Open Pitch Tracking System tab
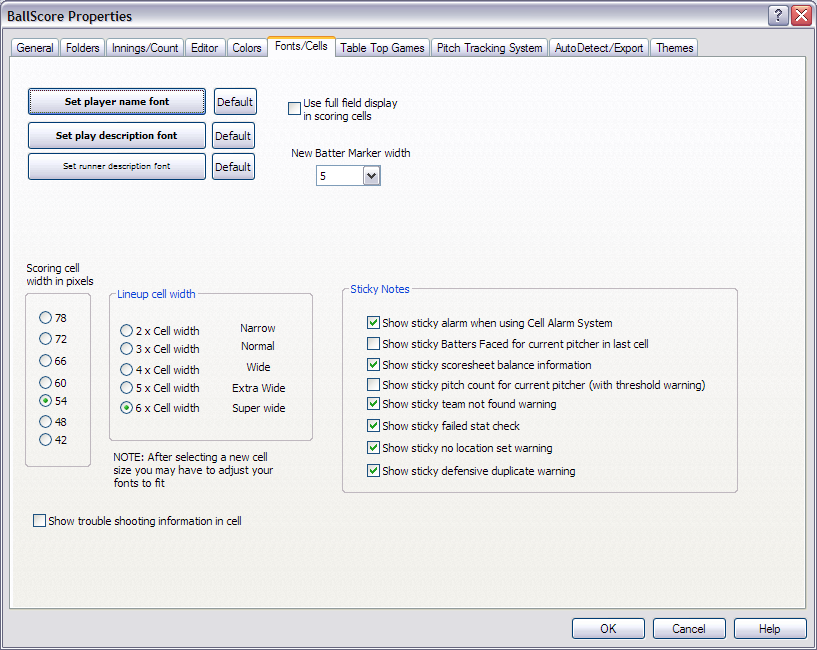Viewport: 817px width, 650px height. pyautogui.click(x=489, y=48)
